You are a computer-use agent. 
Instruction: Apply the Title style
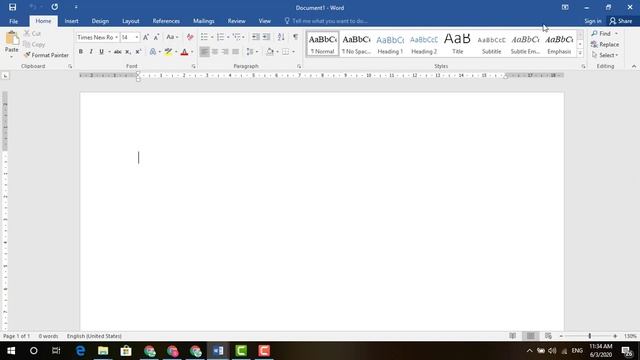458,44
